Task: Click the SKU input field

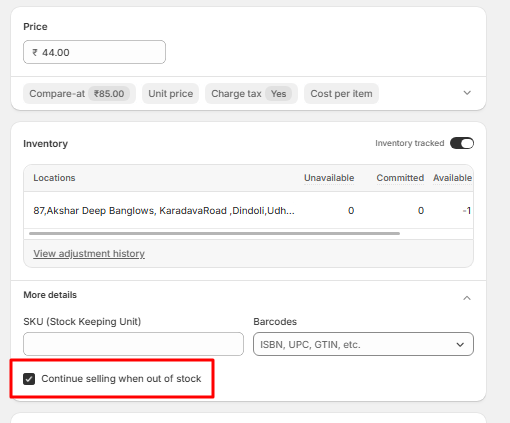Action: [133, 344]
